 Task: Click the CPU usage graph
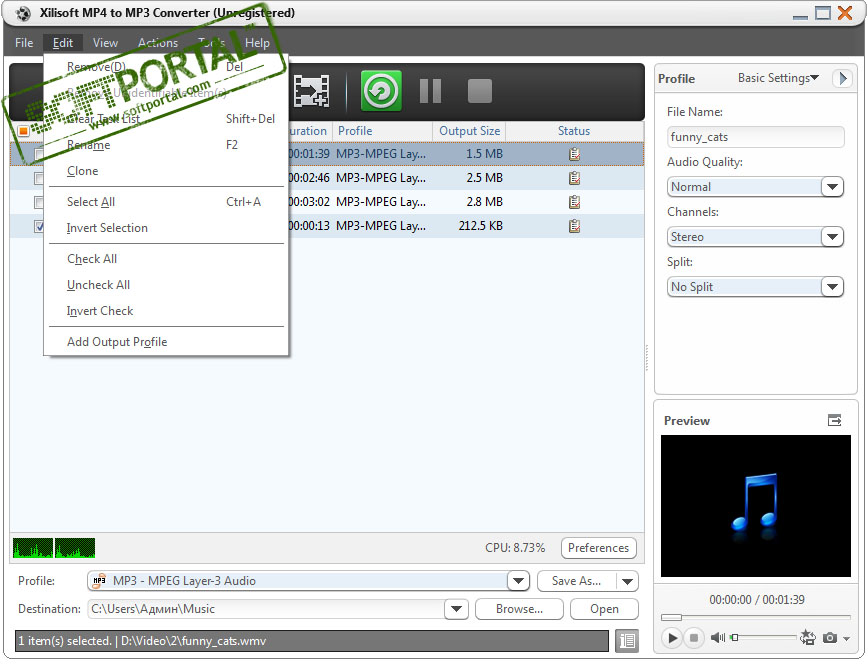coord(54,548)
